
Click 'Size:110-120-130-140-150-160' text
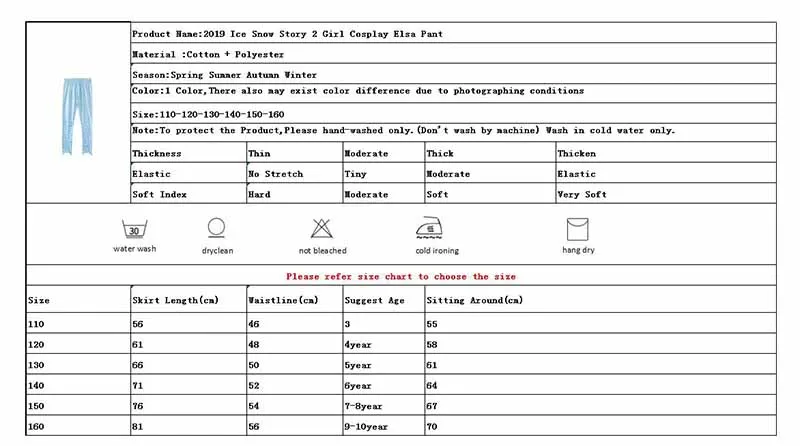click(x=208, y=114)
